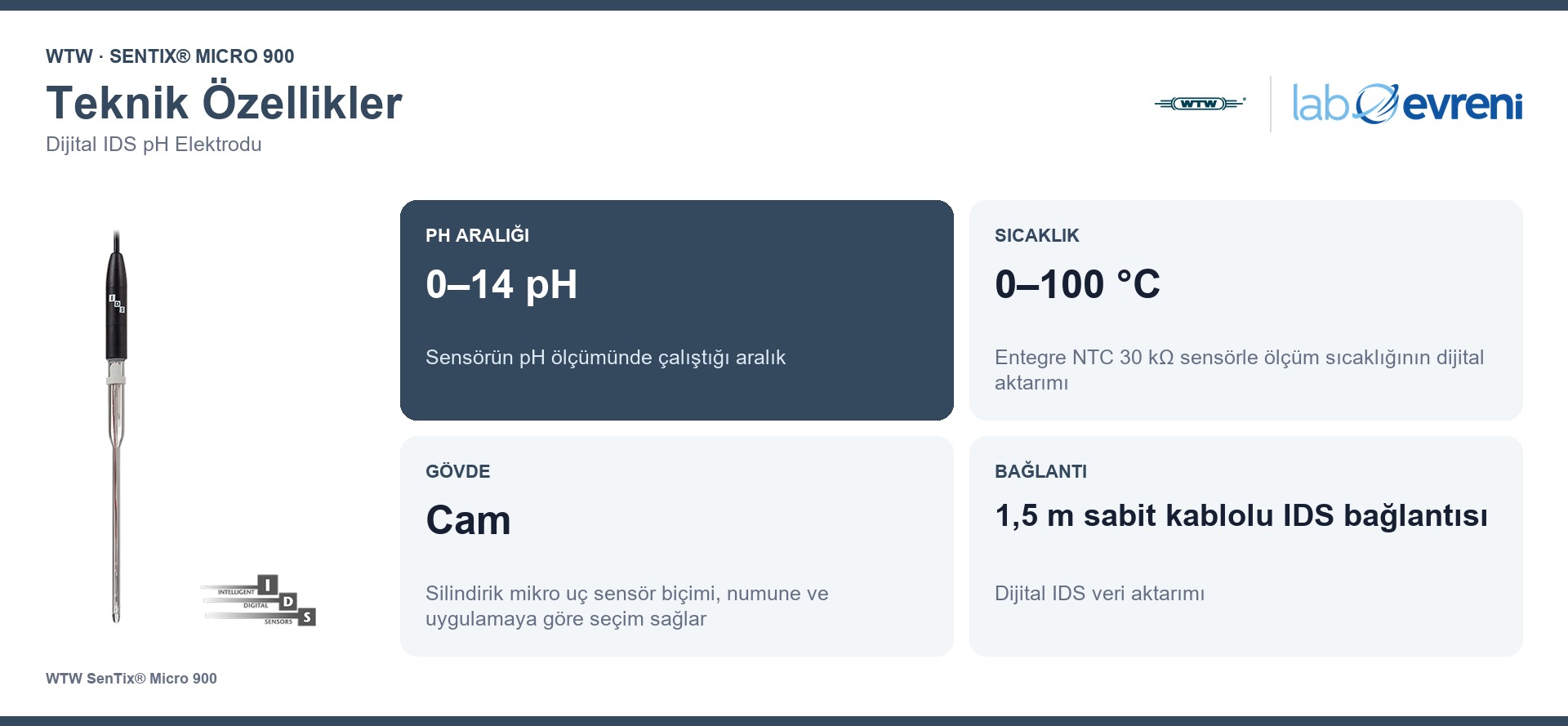The height and width of the screenshot is (726, 1568).
Task: Click the Cam body material value
Action: tap(468, 520)
